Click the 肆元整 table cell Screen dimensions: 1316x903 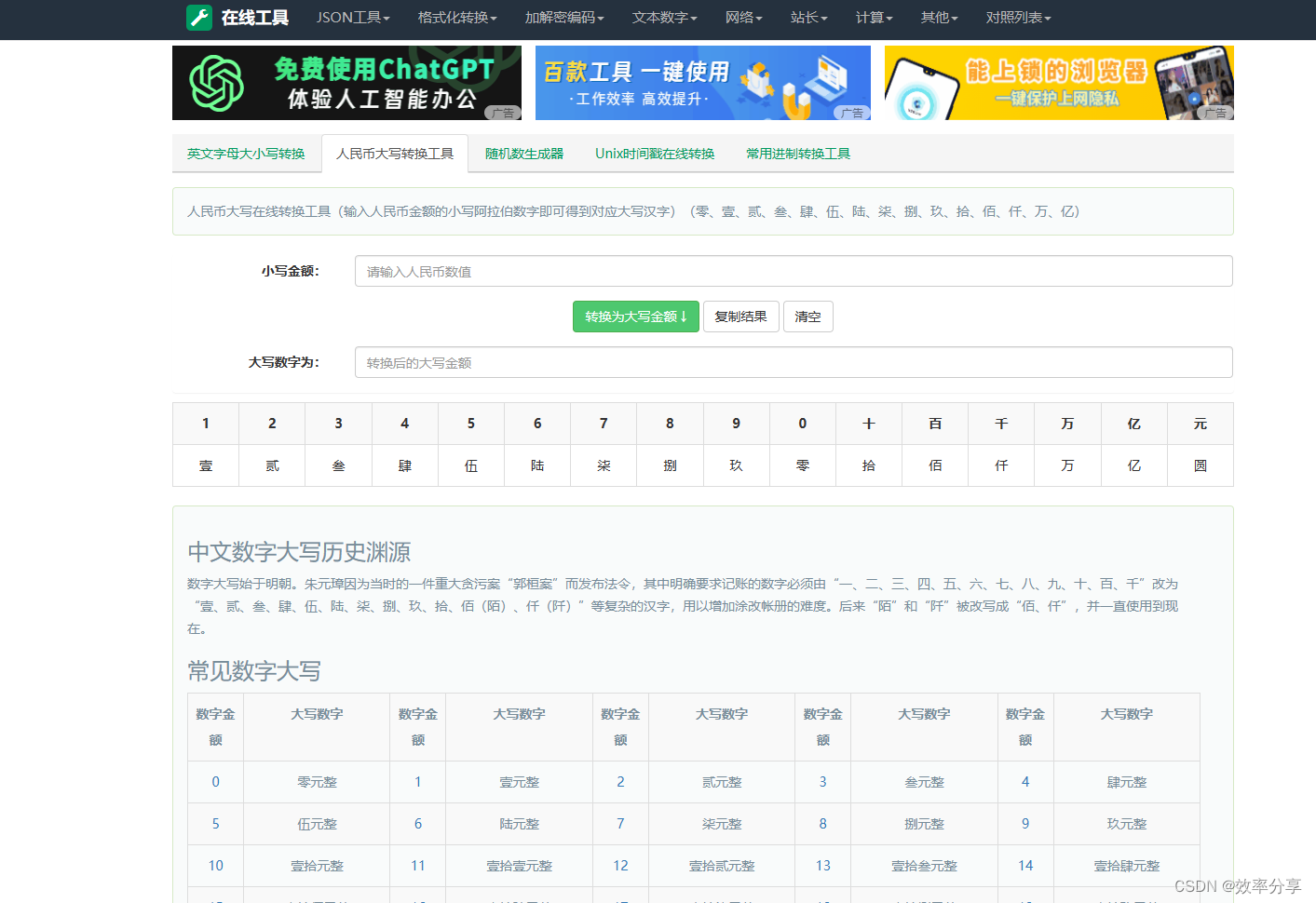(1127, 782)
